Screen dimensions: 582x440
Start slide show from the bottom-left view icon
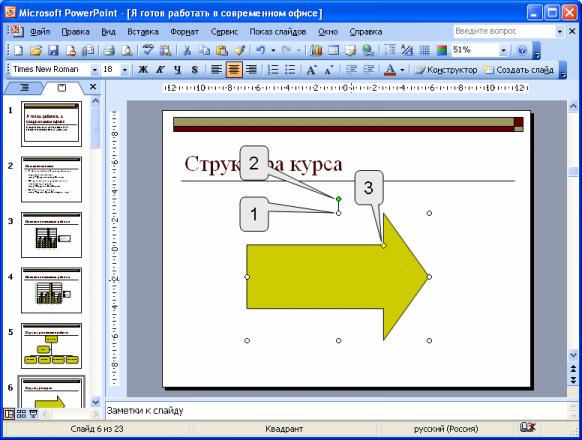point(33,414)
